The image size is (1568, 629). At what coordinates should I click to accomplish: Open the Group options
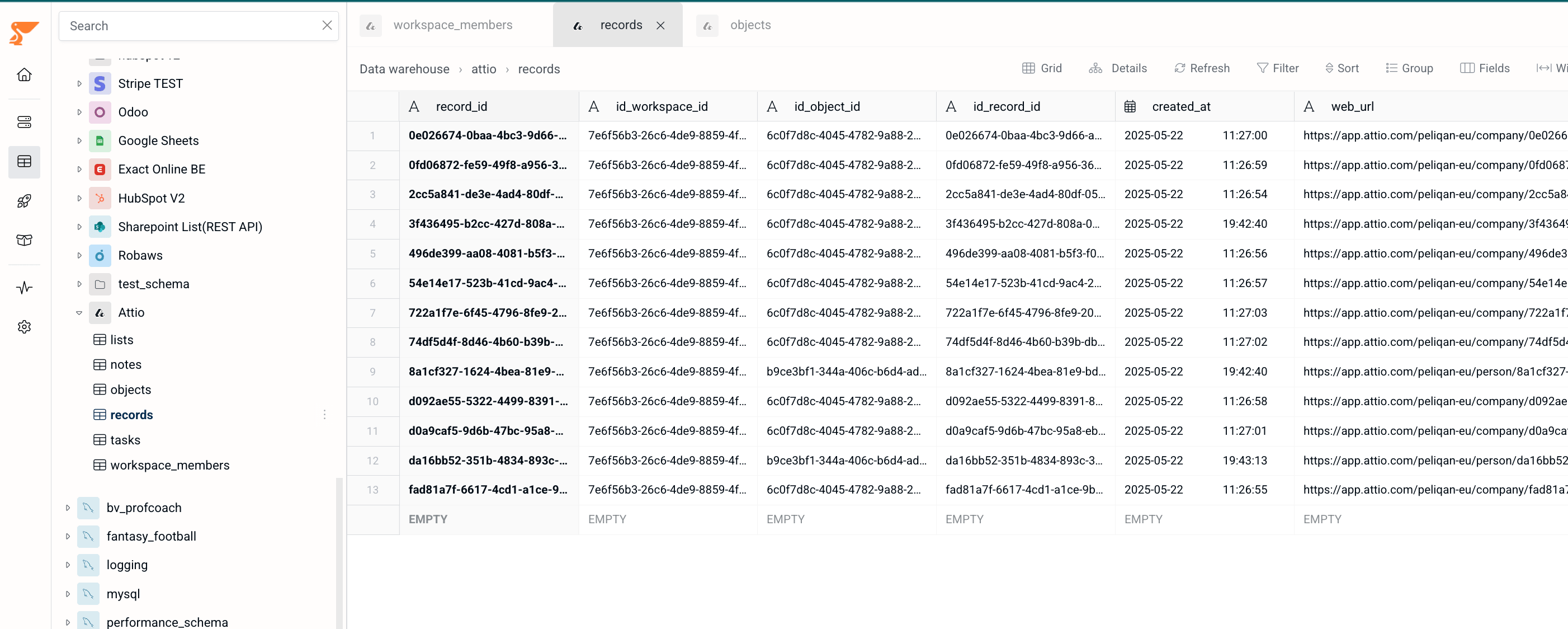click(1409, 68)
